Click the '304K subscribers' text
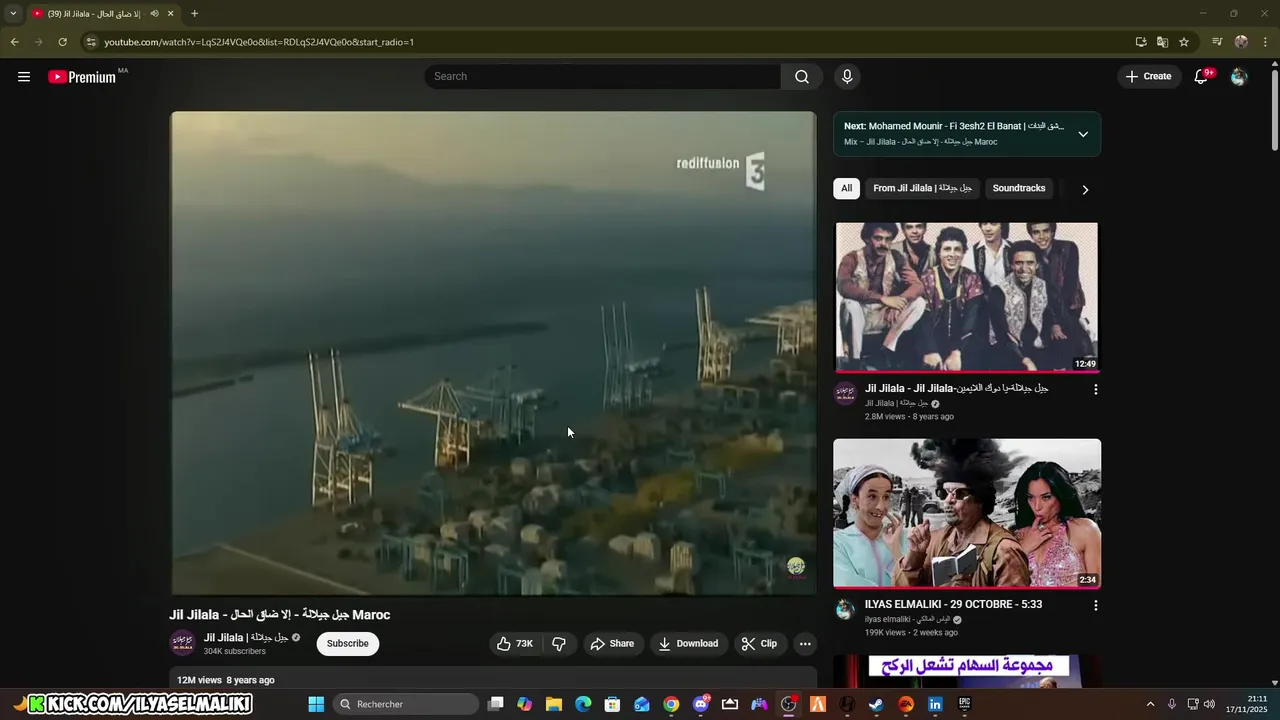This screenshot has height=720, width=1280. point(235,652)
